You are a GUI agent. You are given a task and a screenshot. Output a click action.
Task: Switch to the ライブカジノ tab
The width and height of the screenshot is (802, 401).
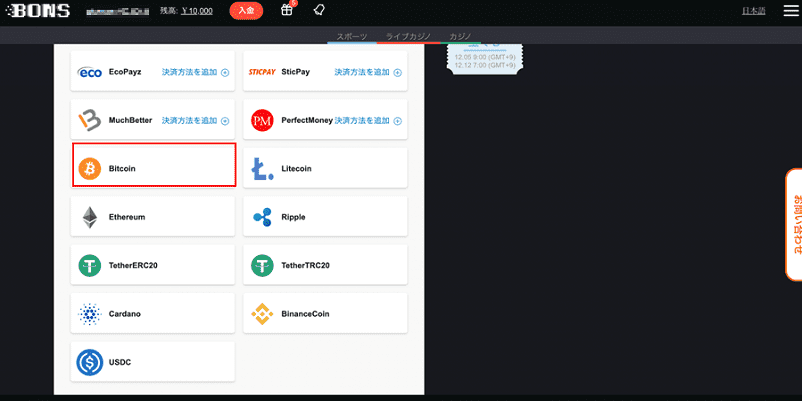point(408,37)
